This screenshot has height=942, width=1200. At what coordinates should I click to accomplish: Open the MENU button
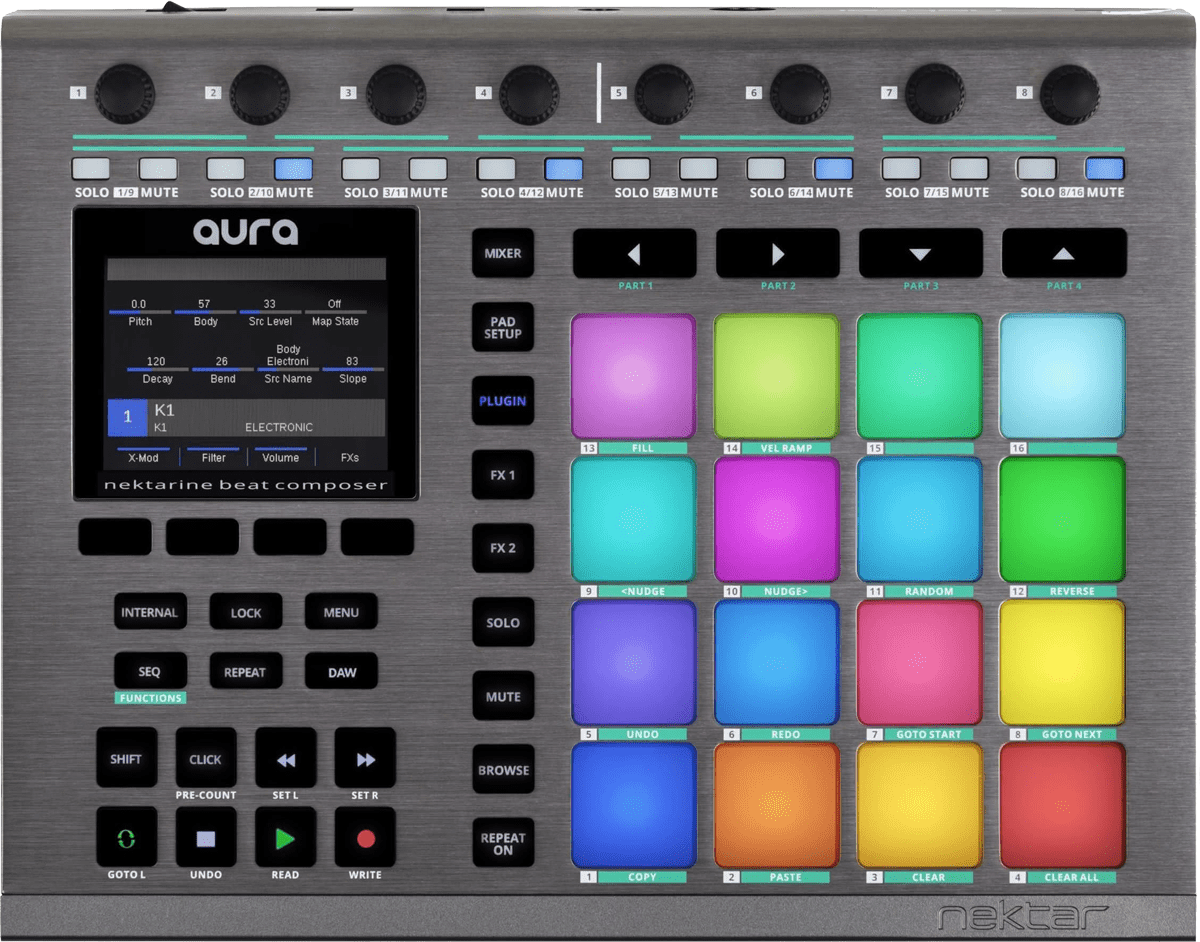click(x=341, y=612)
